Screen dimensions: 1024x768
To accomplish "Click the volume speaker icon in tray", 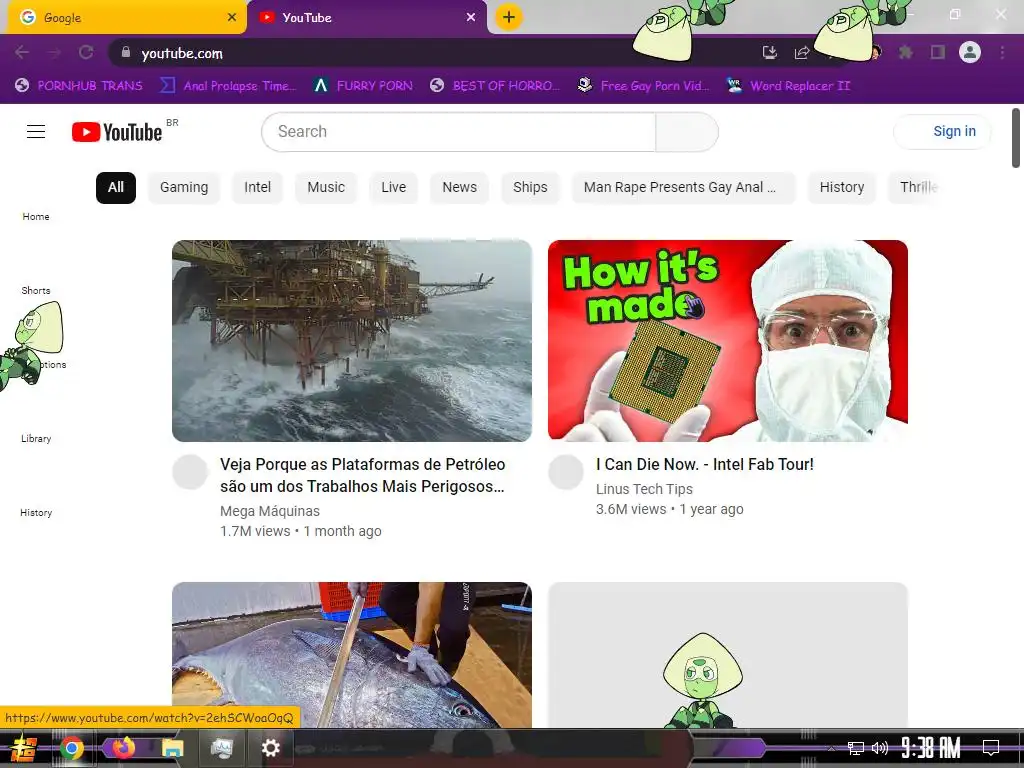I will pyautogui.click(x=880, y=748).
